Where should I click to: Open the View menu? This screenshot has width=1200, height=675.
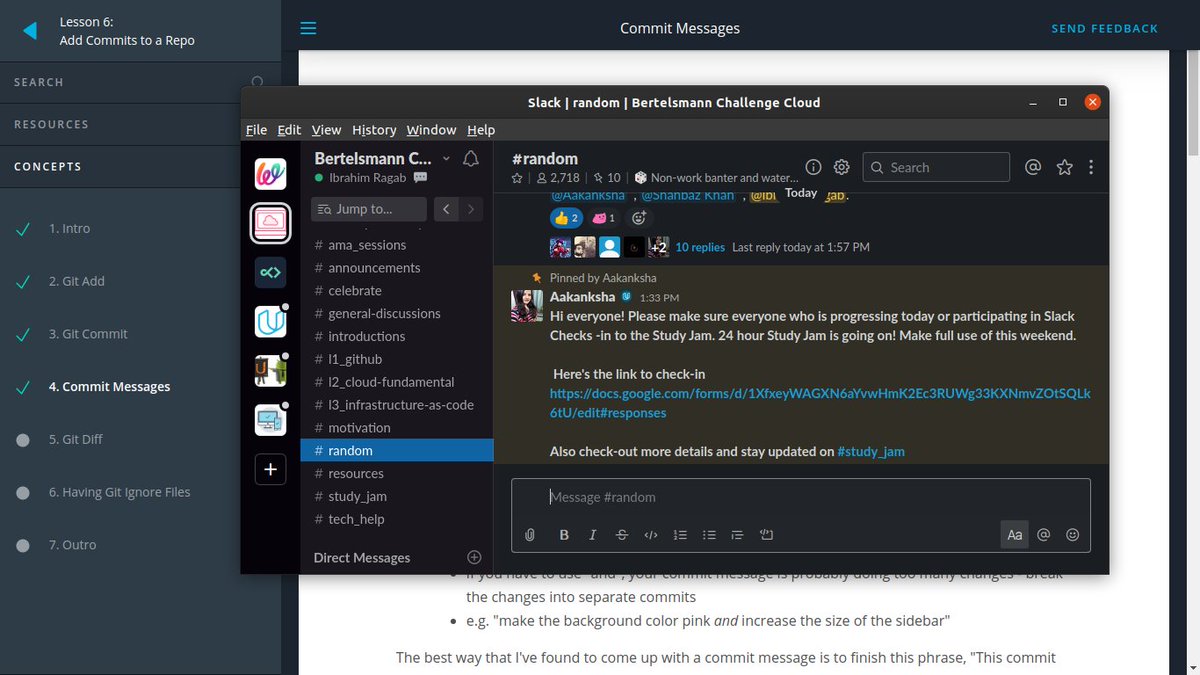point(326,130)
